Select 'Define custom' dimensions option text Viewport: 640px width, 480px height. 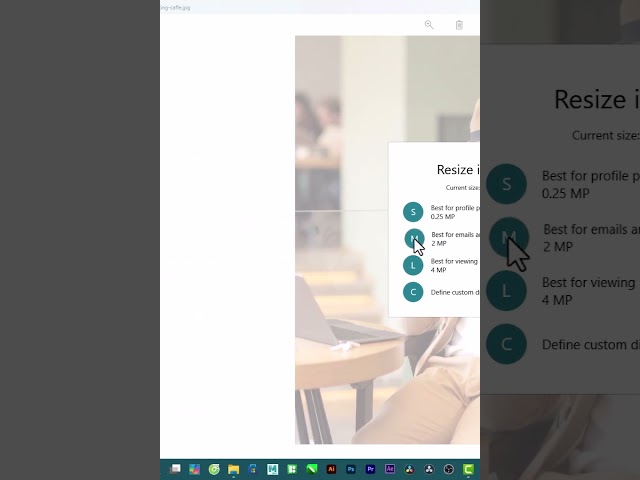(455, 292)
